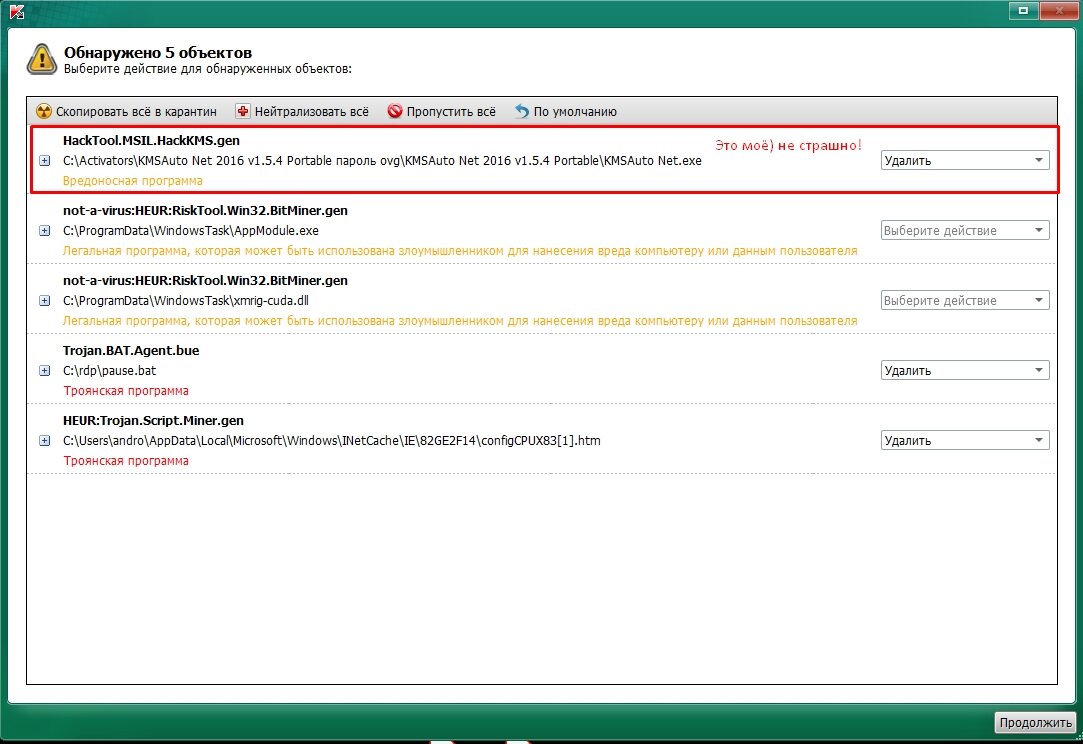Click the 'Продолжить' button
Viewport: 1083px width, 744px height.
[x=1035, y=723]
